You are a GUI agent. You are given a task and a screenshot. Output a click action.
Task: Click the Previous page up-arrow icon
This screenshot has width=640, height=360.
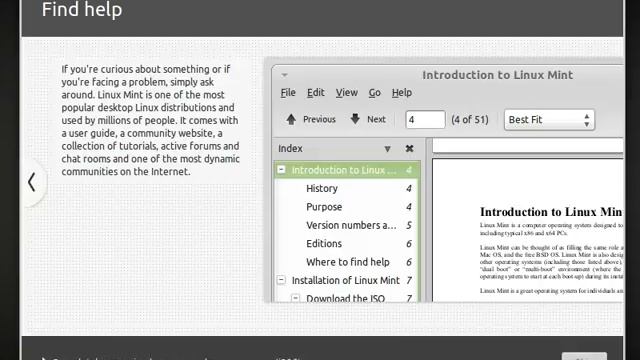(x=291, y=119)
